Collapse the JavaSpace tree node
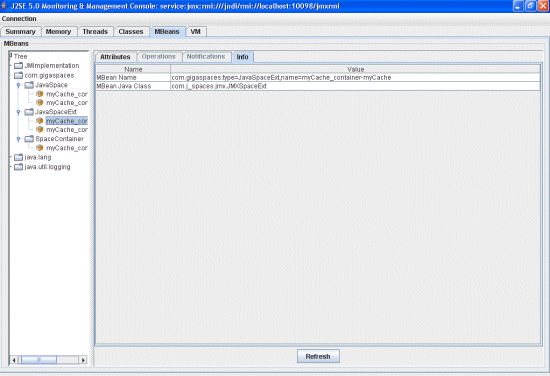550x376 pixels. pos(18,85)
